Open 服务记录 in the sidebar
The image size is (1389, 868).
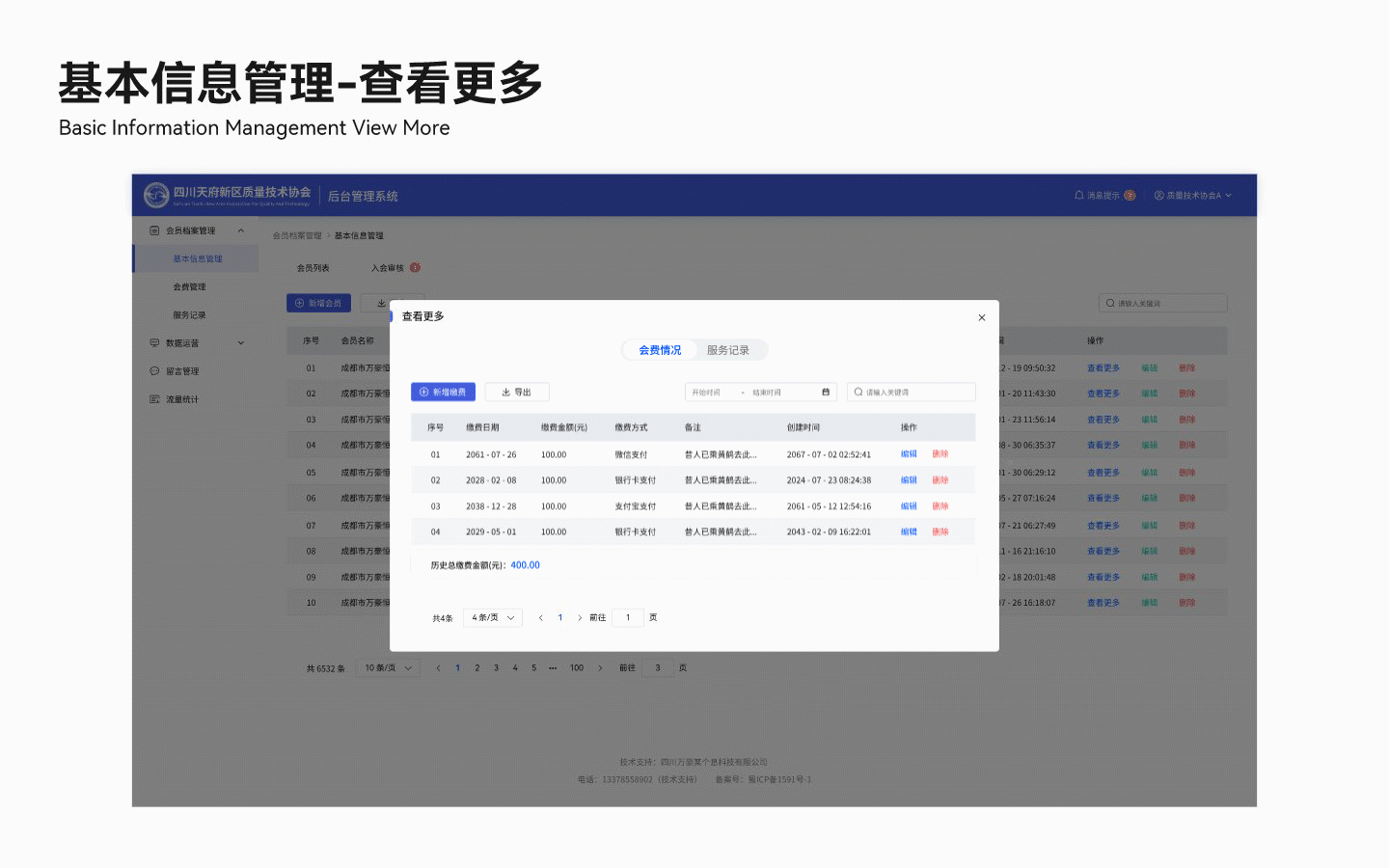(x=189, y=315)
